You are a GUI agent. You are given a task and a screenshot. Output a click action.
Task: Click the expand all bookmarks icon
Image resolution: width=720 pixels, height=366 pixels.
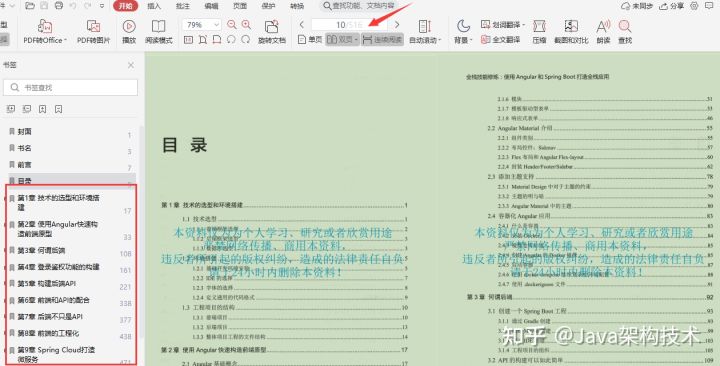coord(11,109)
